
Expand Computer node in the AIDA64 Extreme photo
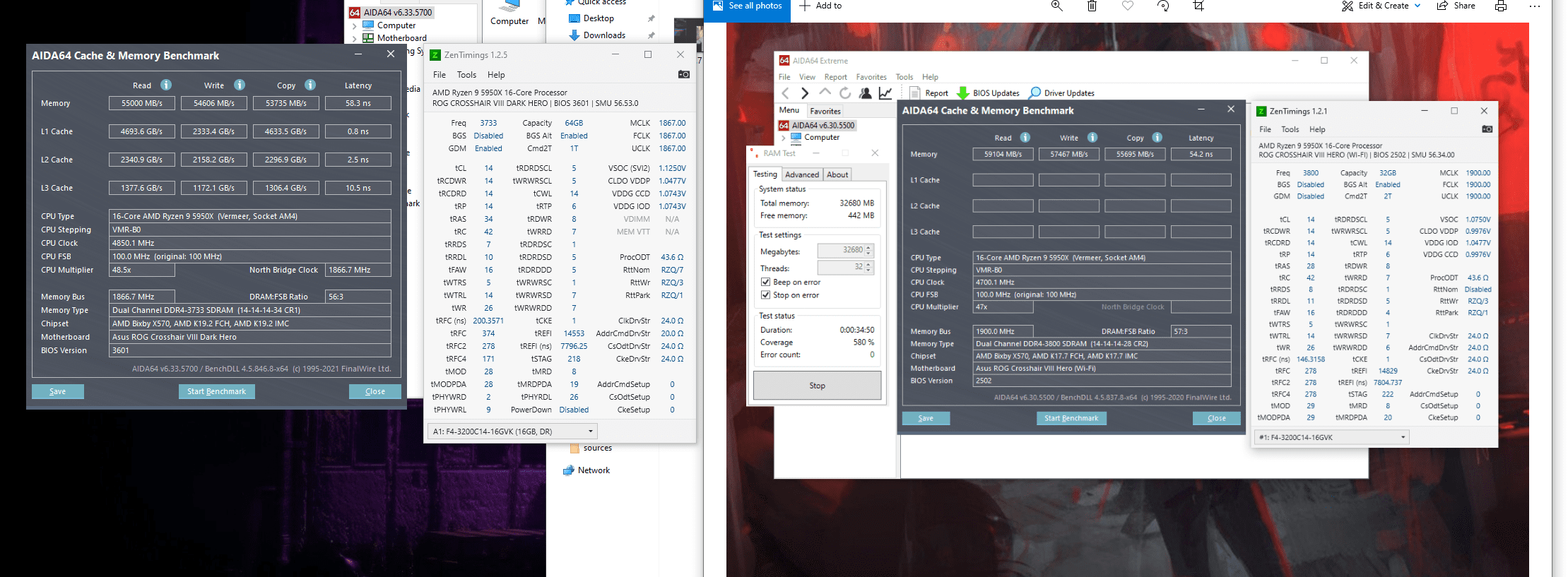[x=783, y=138]
